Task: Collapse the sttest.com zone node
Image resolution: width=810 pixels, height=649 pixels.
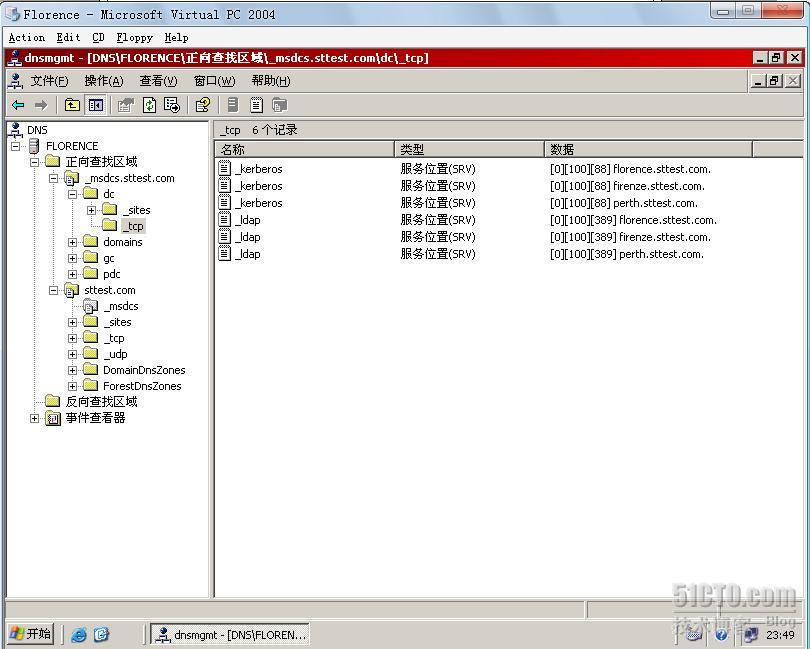Action: (54, 290)
